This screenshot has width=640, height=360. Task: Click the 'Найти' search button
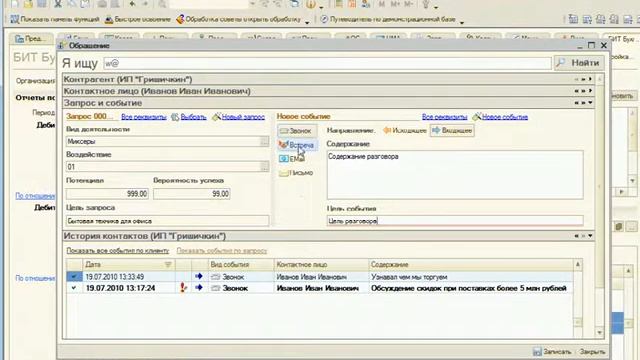click(579, 63)
